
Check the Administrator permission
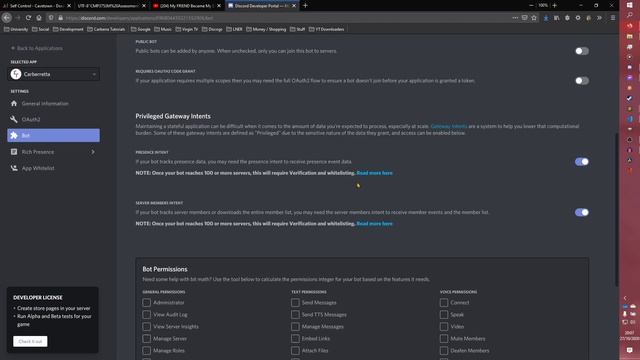(x=147, y=302)
